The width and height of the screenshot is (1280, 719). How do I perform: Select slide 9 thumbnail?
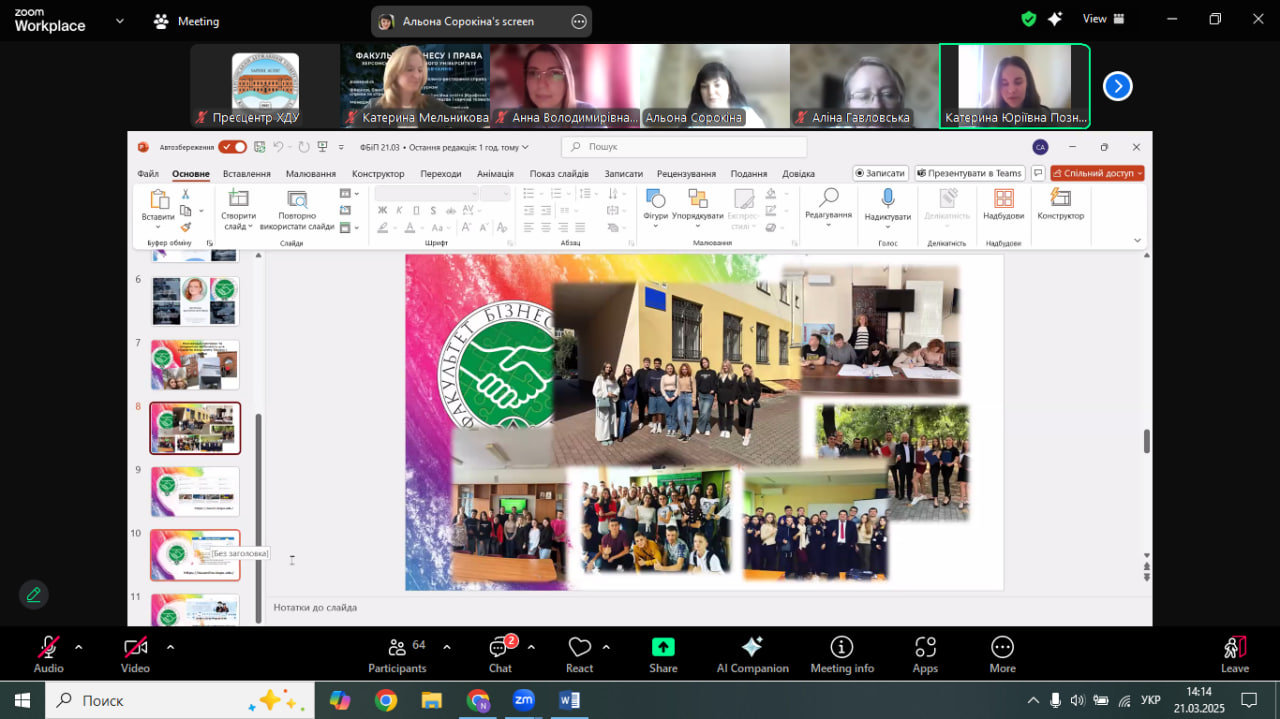pyautogui.click(x=195, y=491)
